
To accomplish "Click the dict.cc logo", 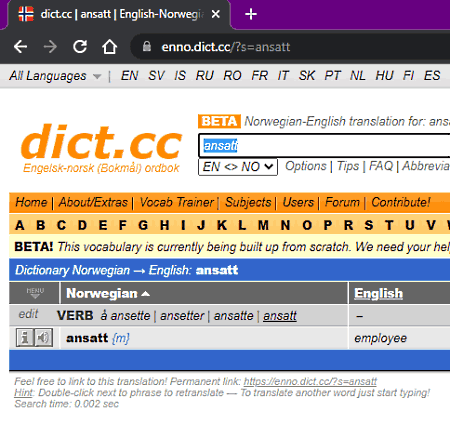I will pos(102,142).
